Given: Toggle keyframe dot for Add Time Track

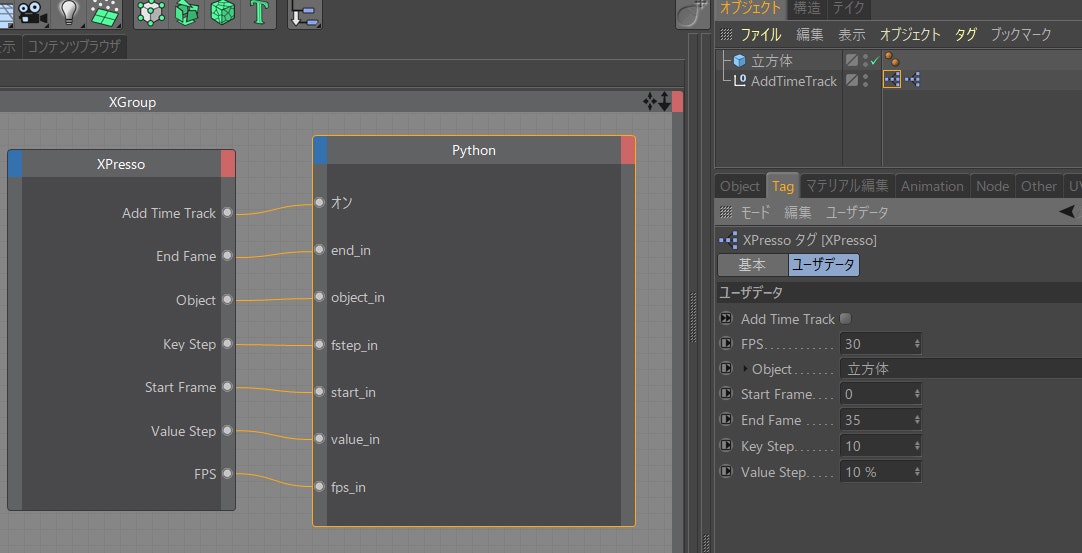Looking at the screenshot, I should tap(725, 319).
